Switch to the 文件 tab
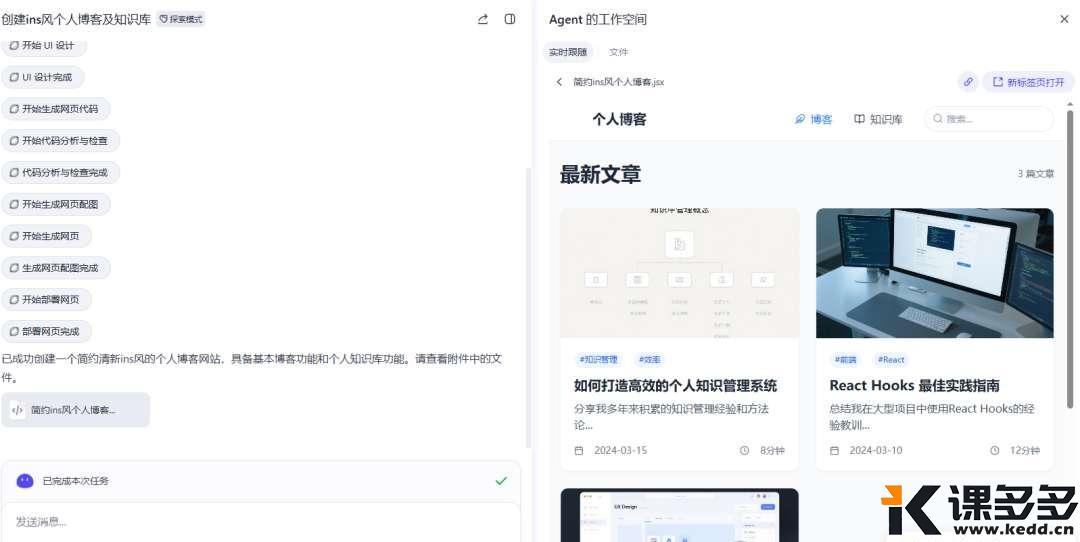This screenshot has width=1080, height=542. (619, 52)
